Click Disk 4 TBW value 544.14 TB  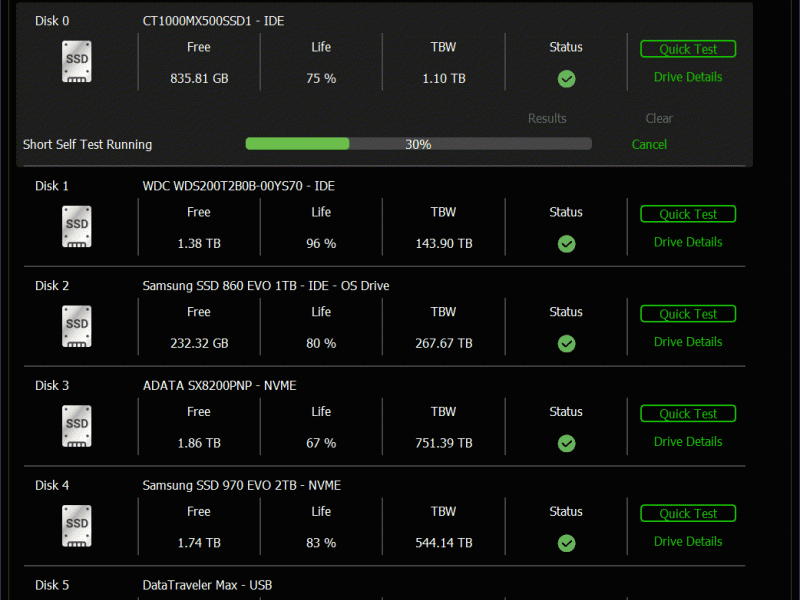tap(444, 543)
